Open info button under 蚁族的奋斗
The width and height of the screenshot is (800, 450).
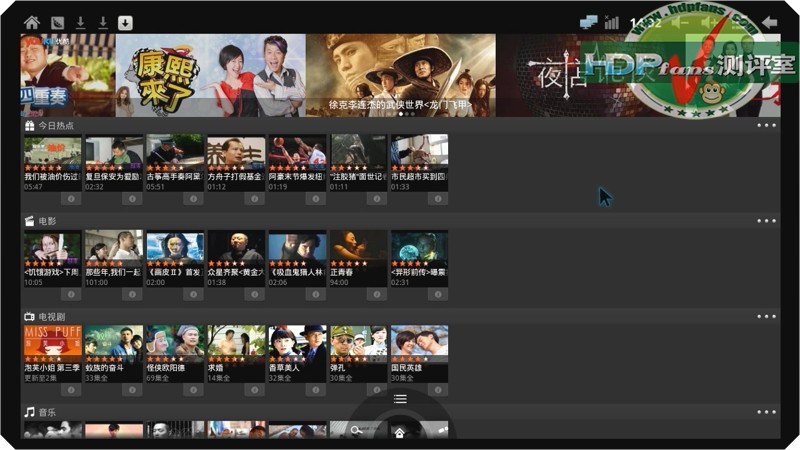132,390
